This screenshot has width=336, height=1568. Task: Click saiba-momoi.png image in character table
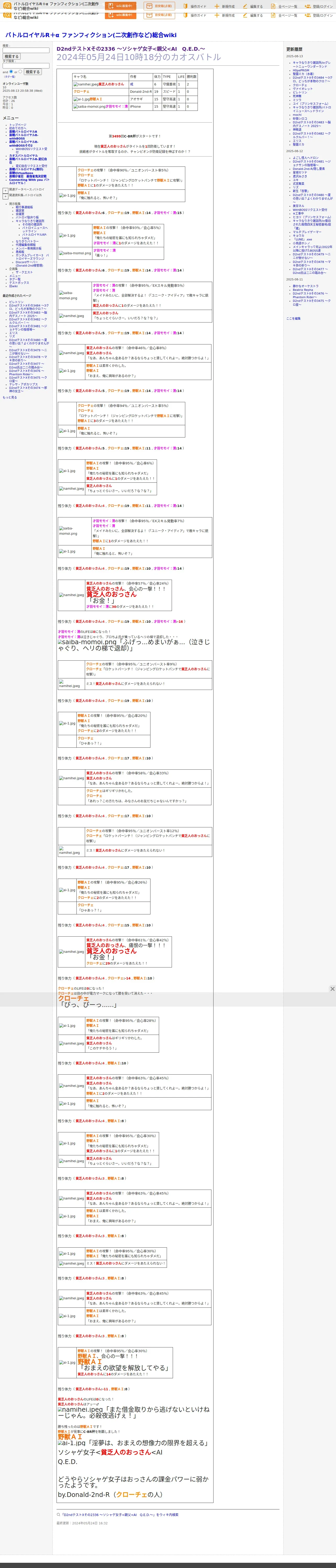point(90,107)
